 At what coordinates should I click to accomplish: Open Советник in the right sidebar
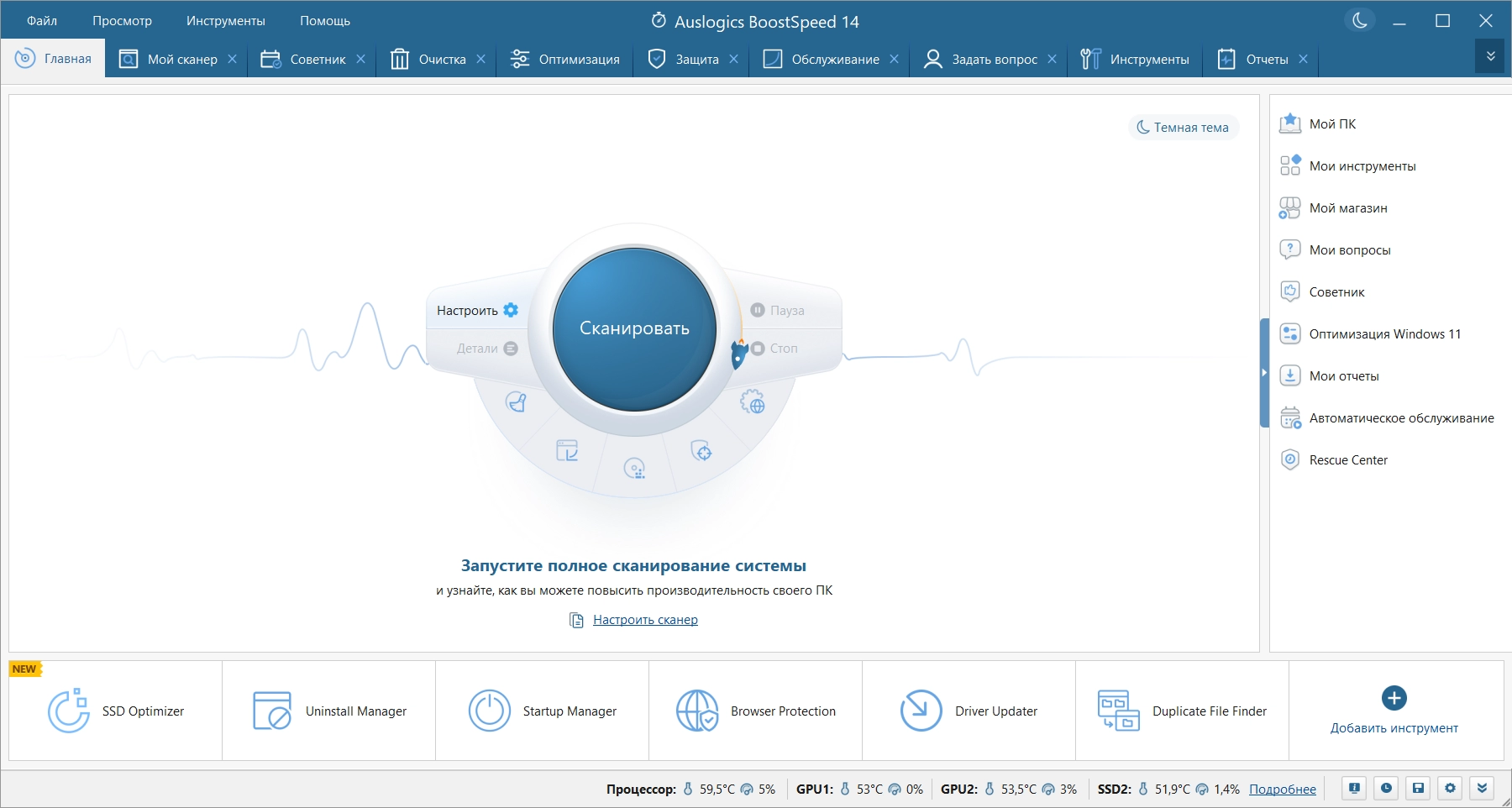tap(1322, 292)
